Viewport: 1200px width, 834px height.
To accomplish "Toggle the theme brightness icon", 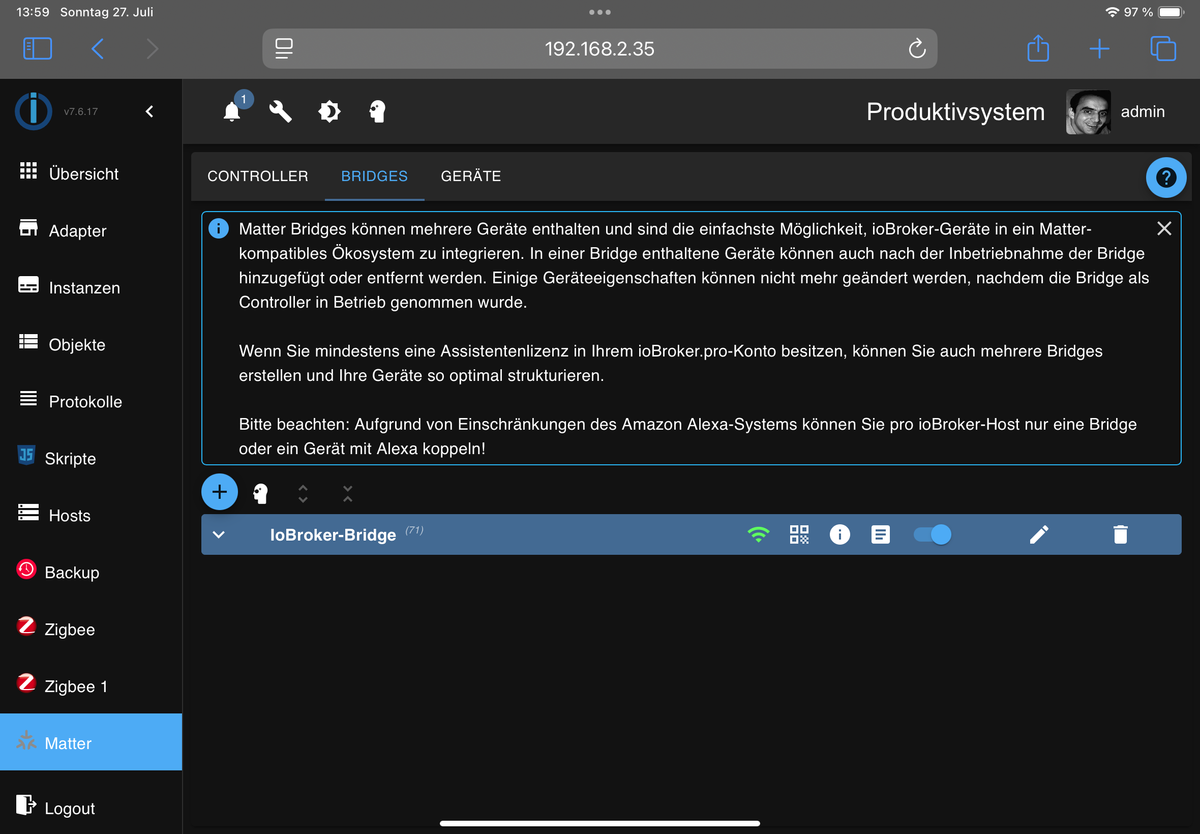I will coord(328,111).
